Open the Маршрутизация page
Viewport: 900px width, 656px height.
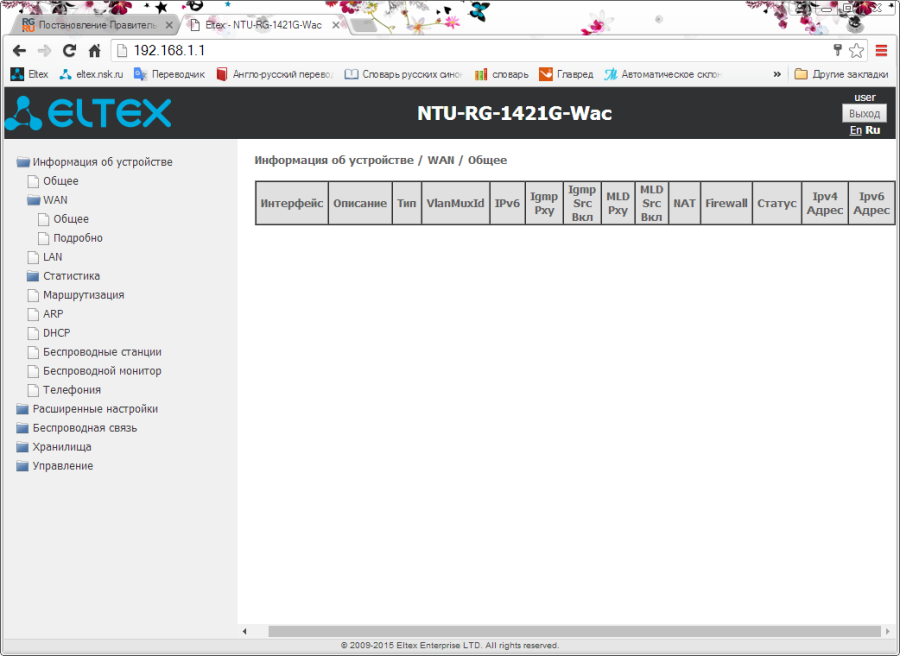point(76,294)
